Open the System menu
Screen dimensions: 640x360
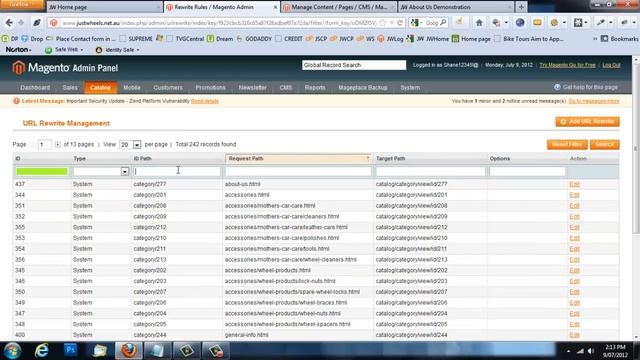click(410, 88)
